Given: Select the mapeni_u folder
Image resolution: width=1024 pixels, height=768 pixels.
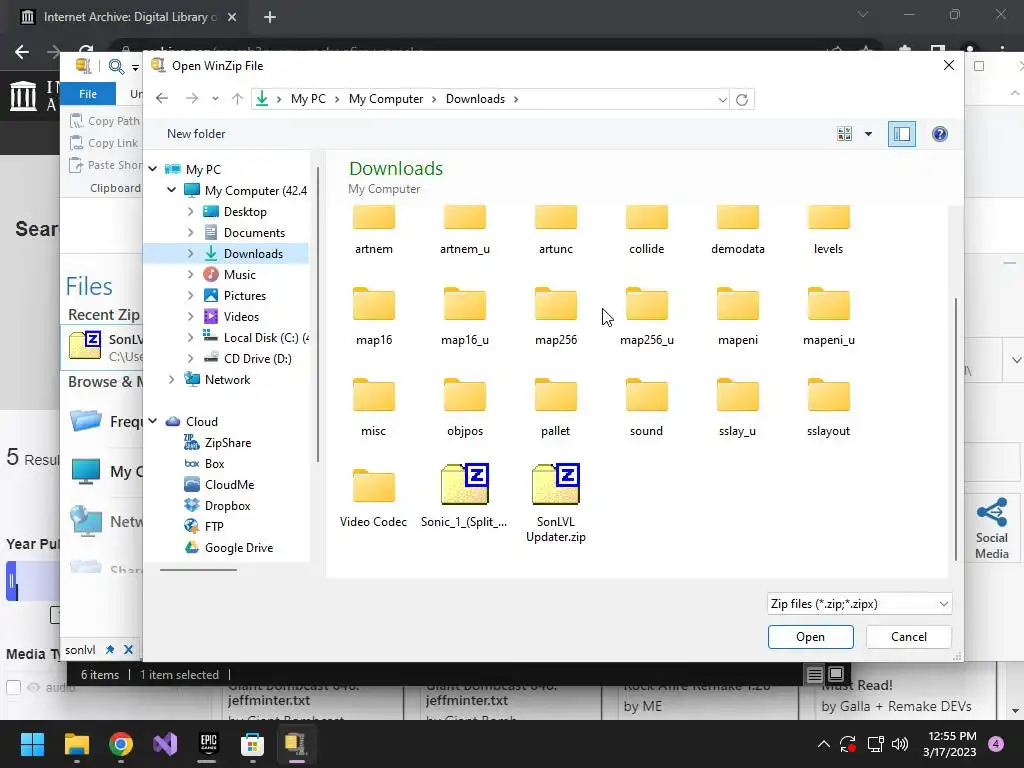Looking at the screenshot, I should coord(829,317).
